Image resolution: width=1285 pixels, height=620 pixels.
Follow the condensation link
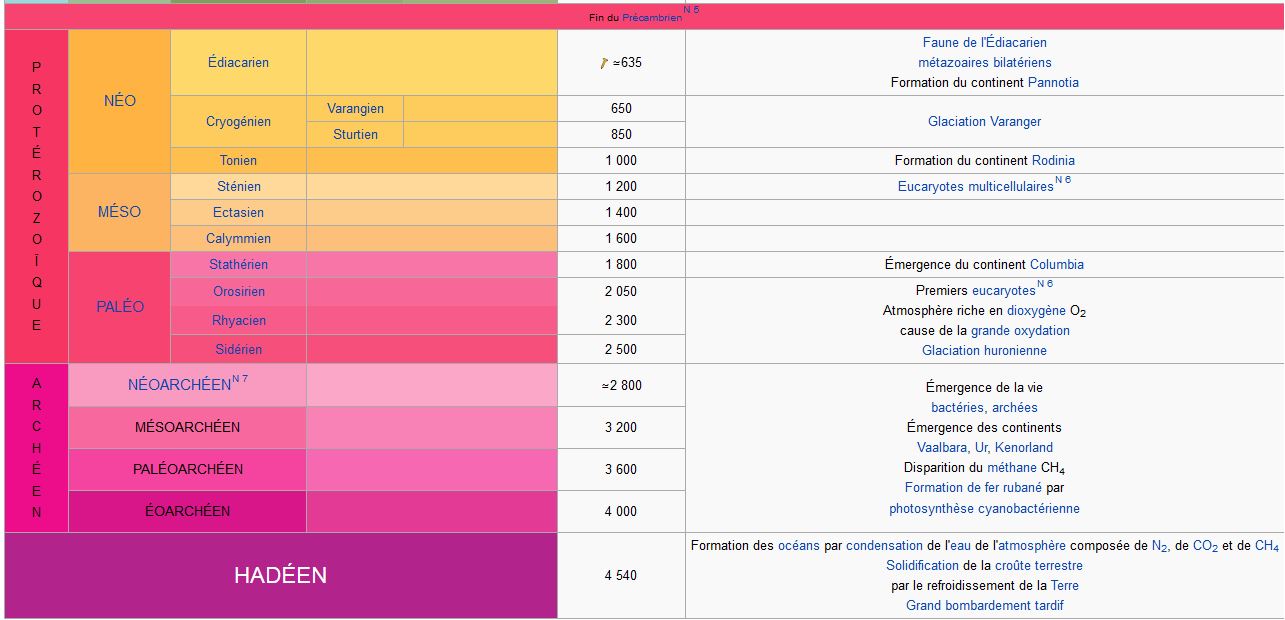[884, 545]
